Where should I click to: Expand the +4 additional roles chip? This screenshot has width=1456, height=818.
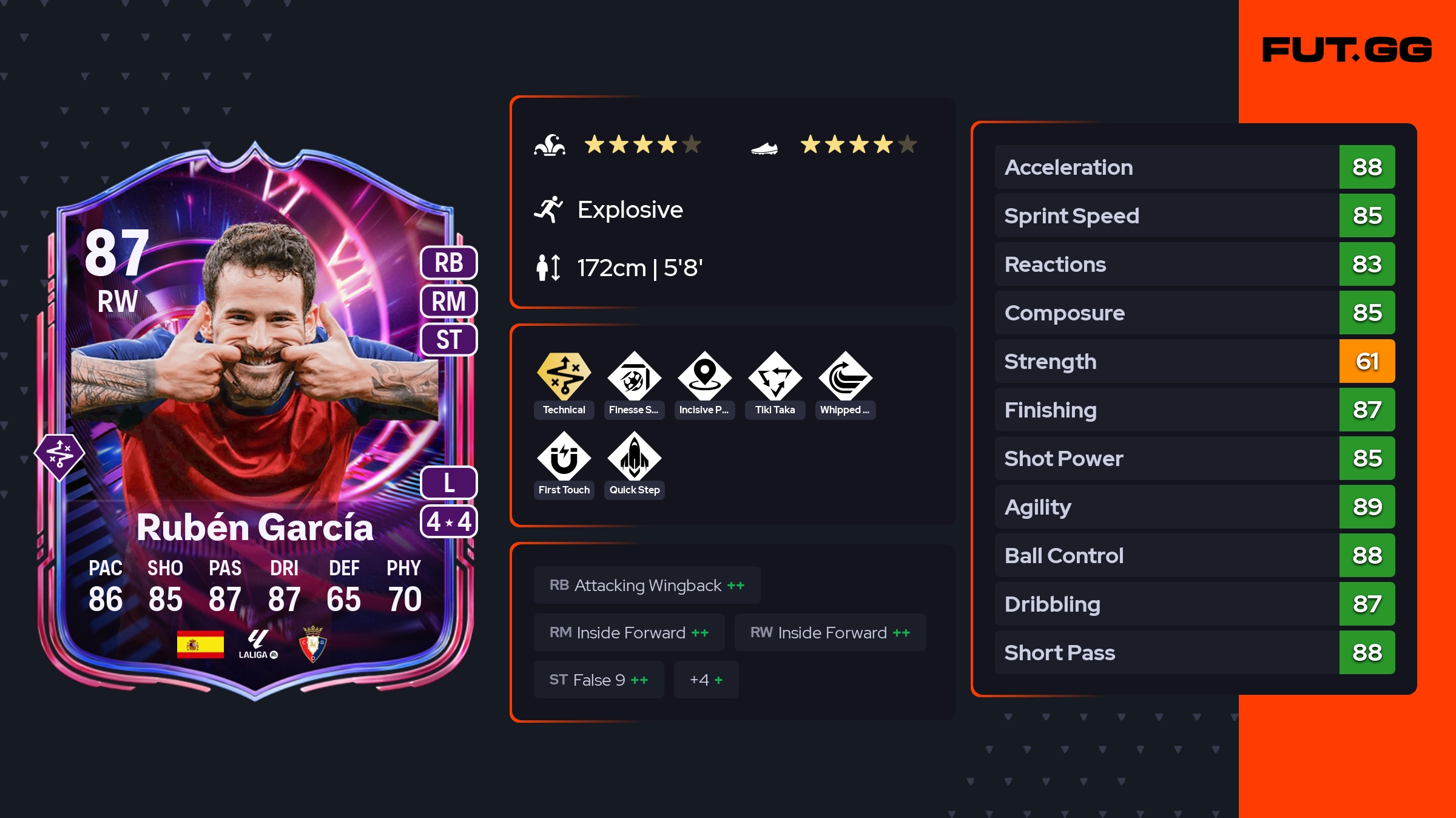[x=706, y=680]
